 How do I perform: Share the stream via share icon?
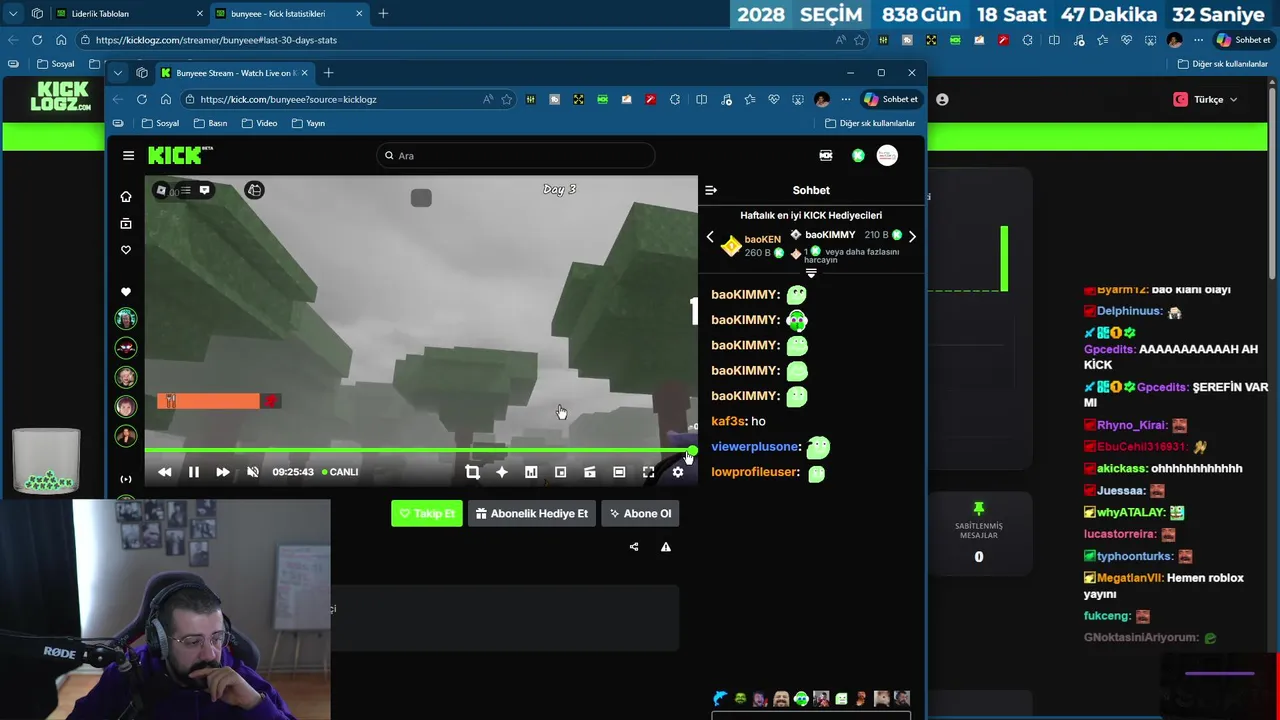(634, 547)
